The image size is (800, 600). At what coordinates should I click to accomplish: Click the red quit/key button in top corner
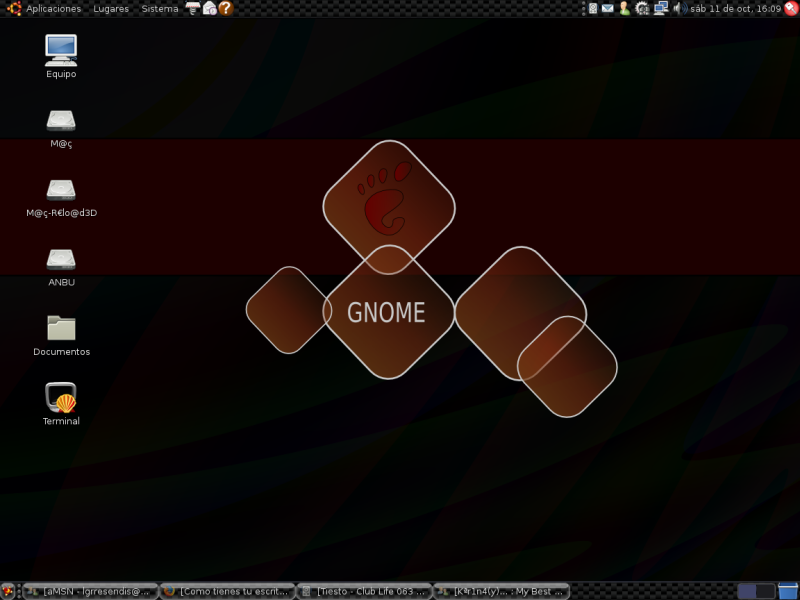tap(791, 8)
